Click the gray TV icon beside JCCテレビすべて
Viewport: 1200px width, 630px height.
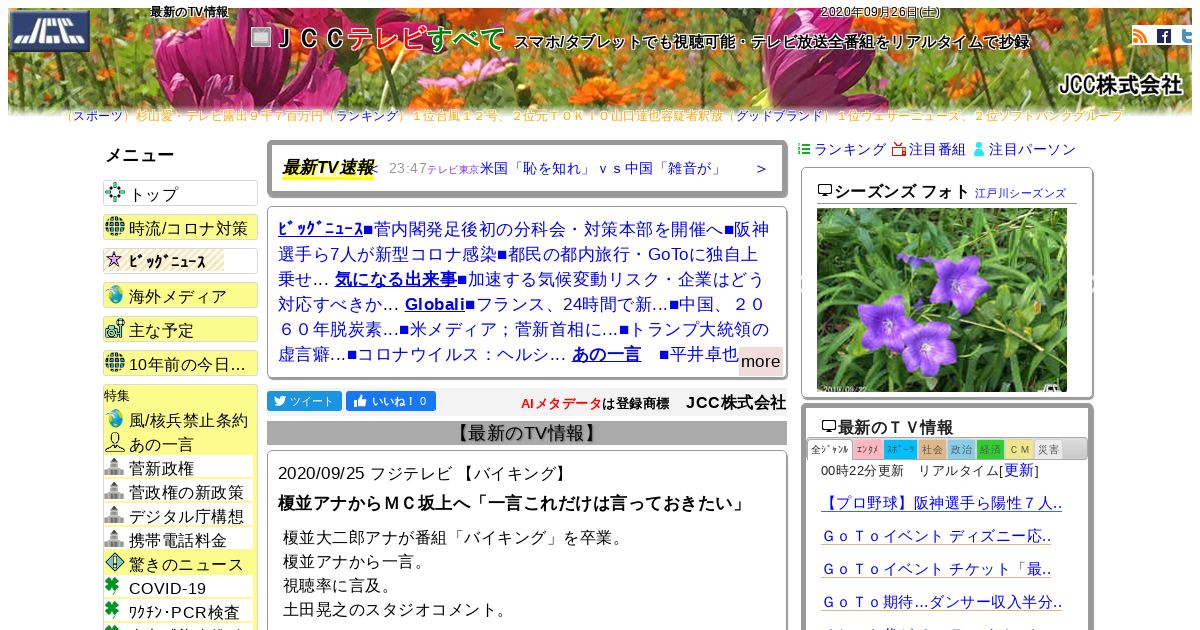point(261,37)
